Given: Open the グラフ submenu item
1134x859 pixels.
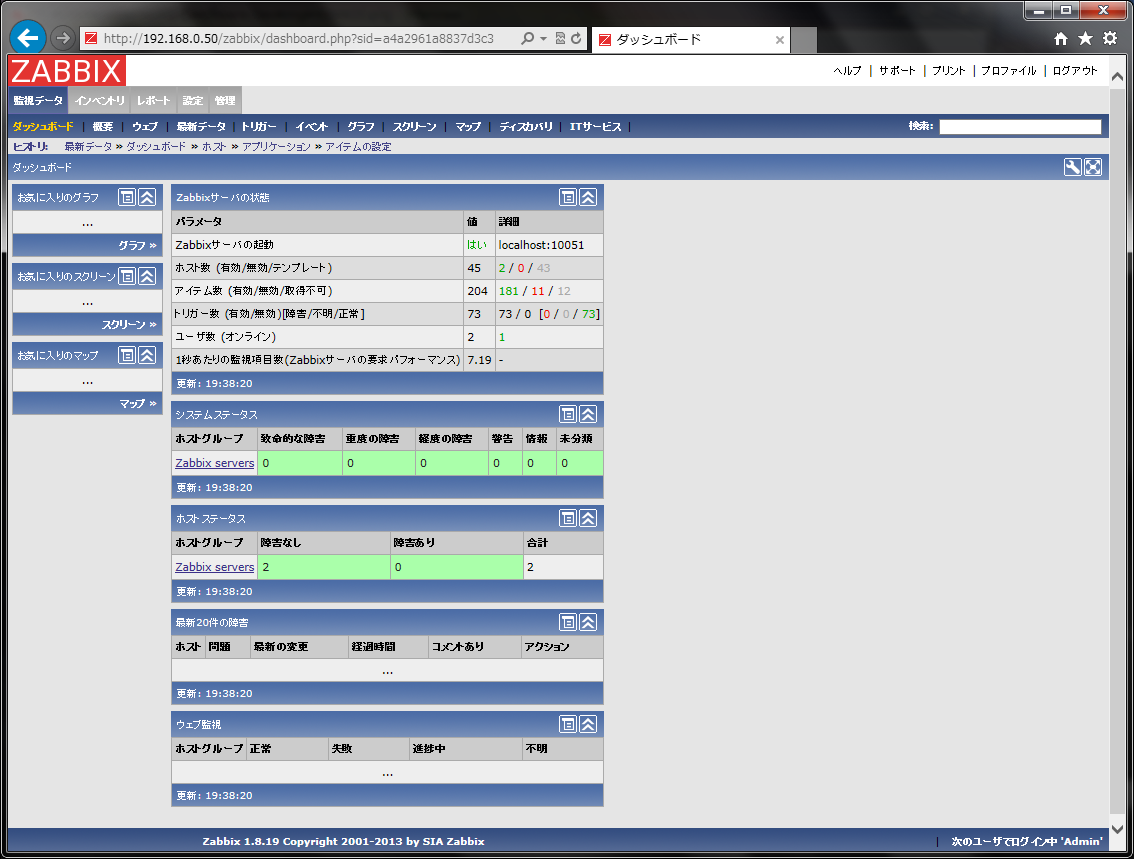Looking at the screenshot, I should pos(361,127).
